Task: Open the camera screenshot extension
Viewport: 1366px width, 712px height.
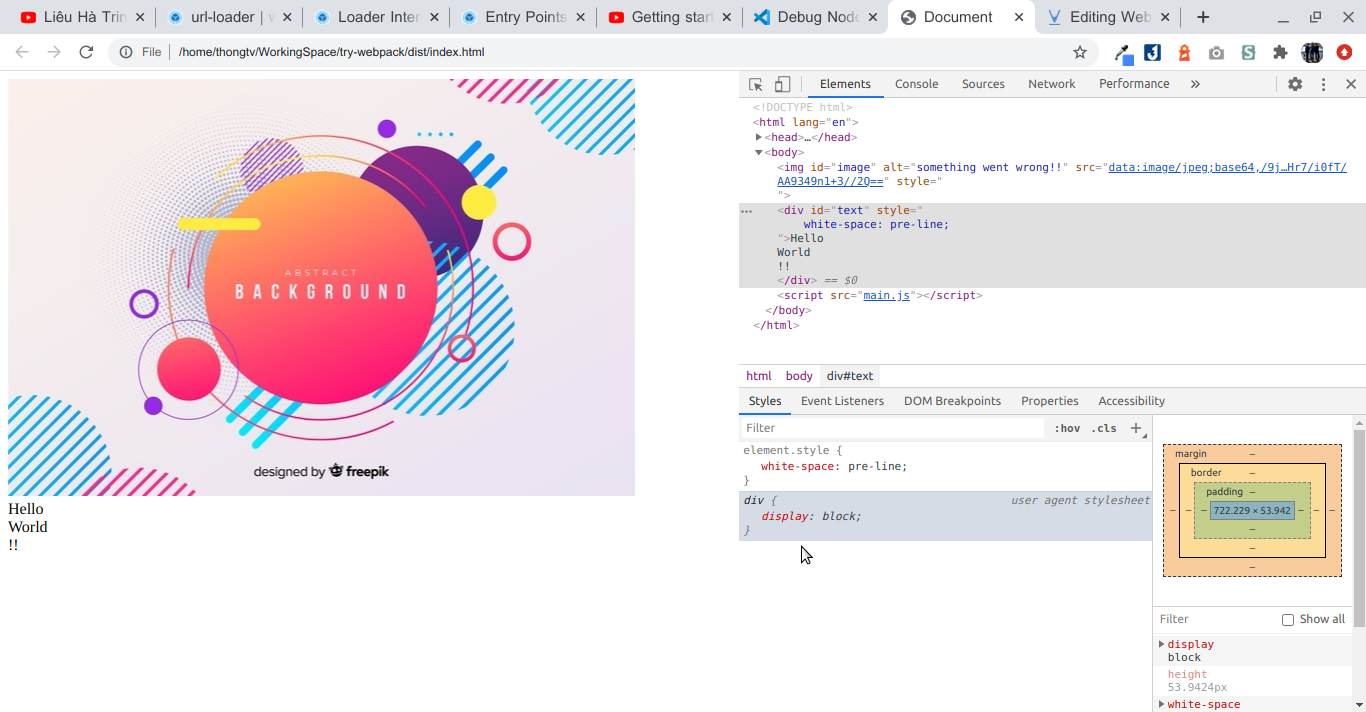Action: 1216,53
